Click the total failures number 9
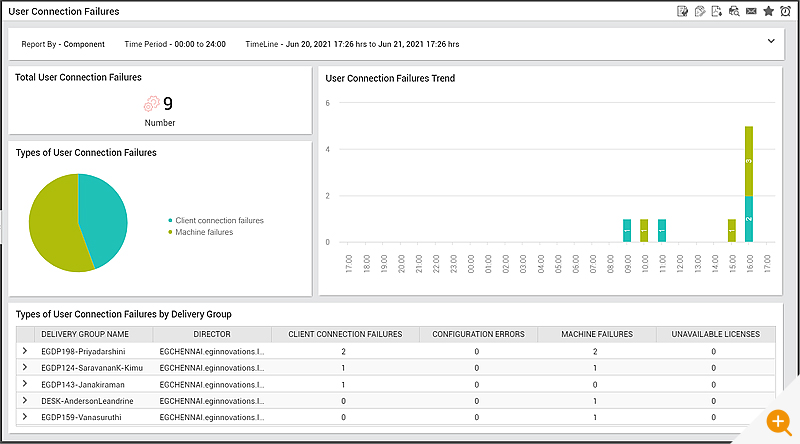 [168, 104]
